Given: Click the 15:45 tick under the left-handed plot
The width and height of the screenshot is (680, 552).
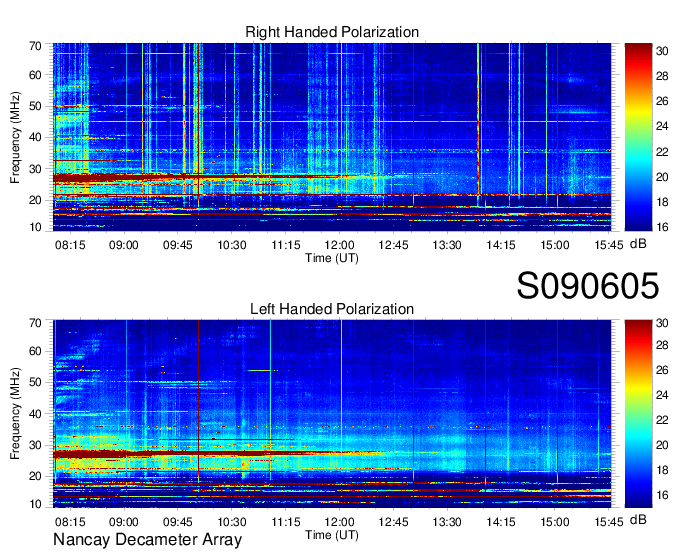Looking at the screenshot, I should (609, 522).
